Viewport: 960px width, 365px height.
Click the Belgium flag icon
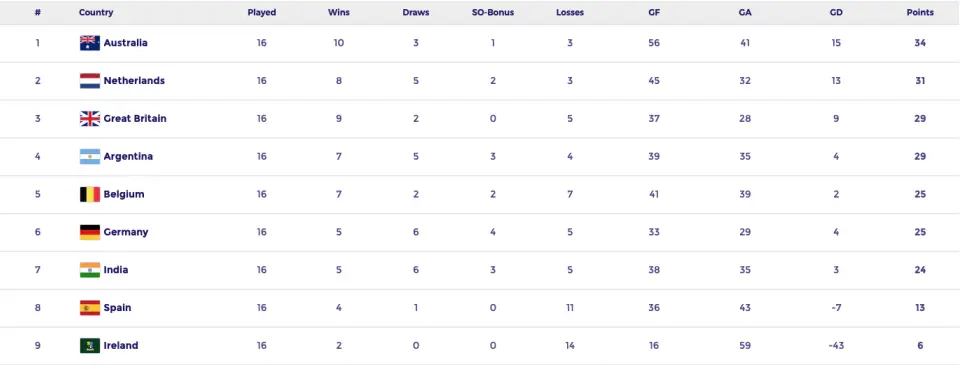coord(89,195)
